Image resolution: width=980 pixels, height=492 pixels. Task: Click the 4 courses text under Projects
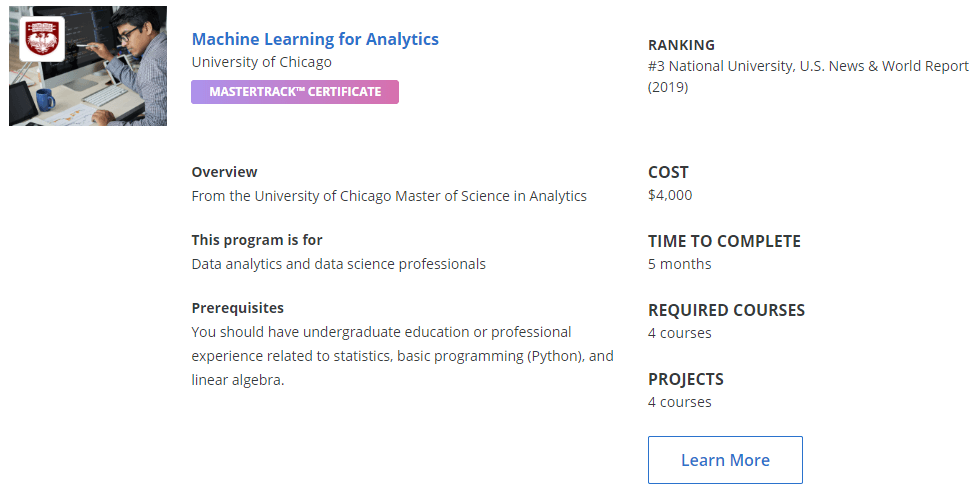679,402
